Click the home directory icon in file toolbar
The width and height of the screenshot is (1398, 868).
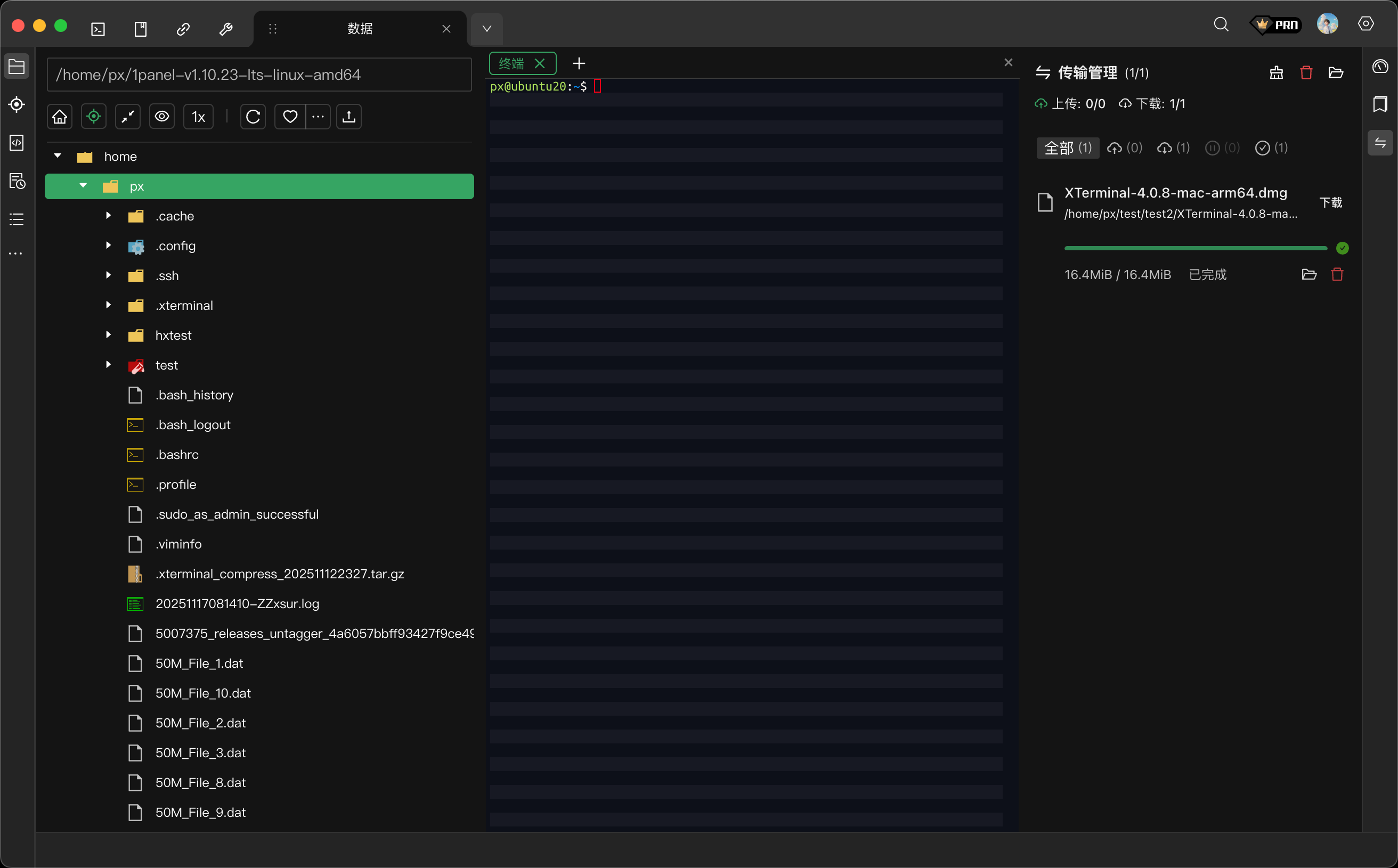[60, 117]
